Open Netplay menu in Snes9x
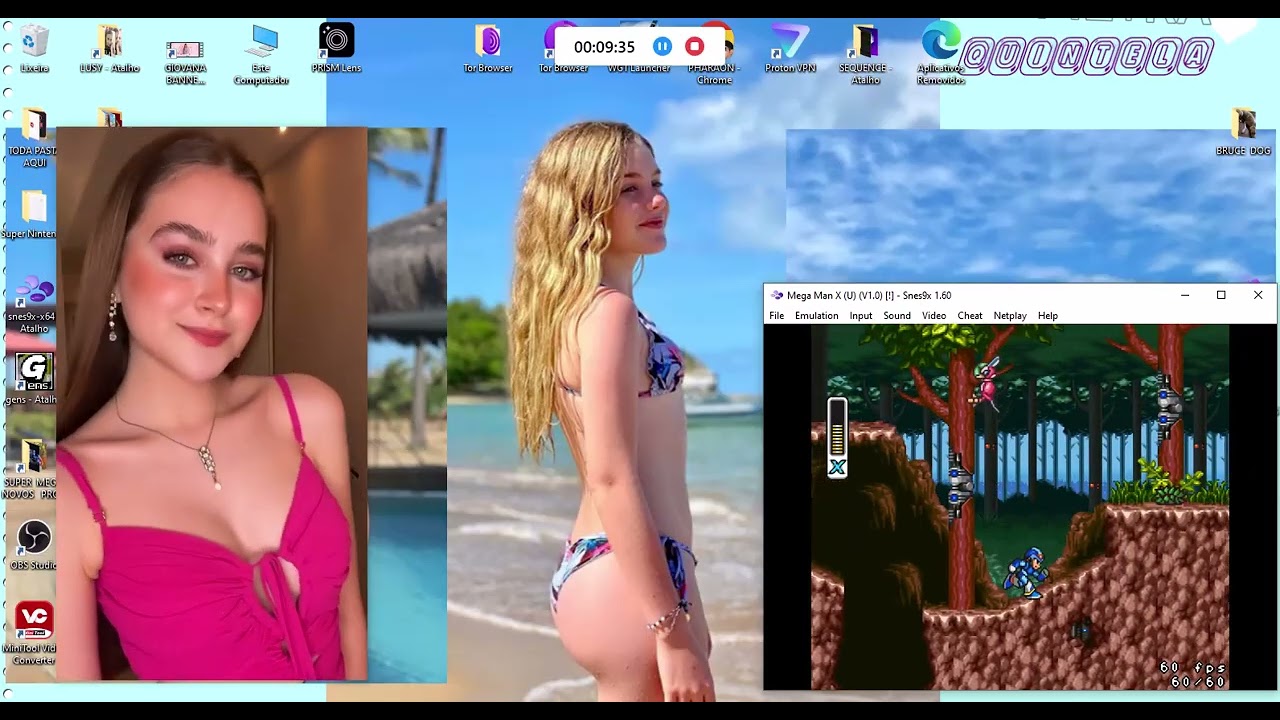1280x720 pixels. pyautogui.click(x=1010, y=316)
